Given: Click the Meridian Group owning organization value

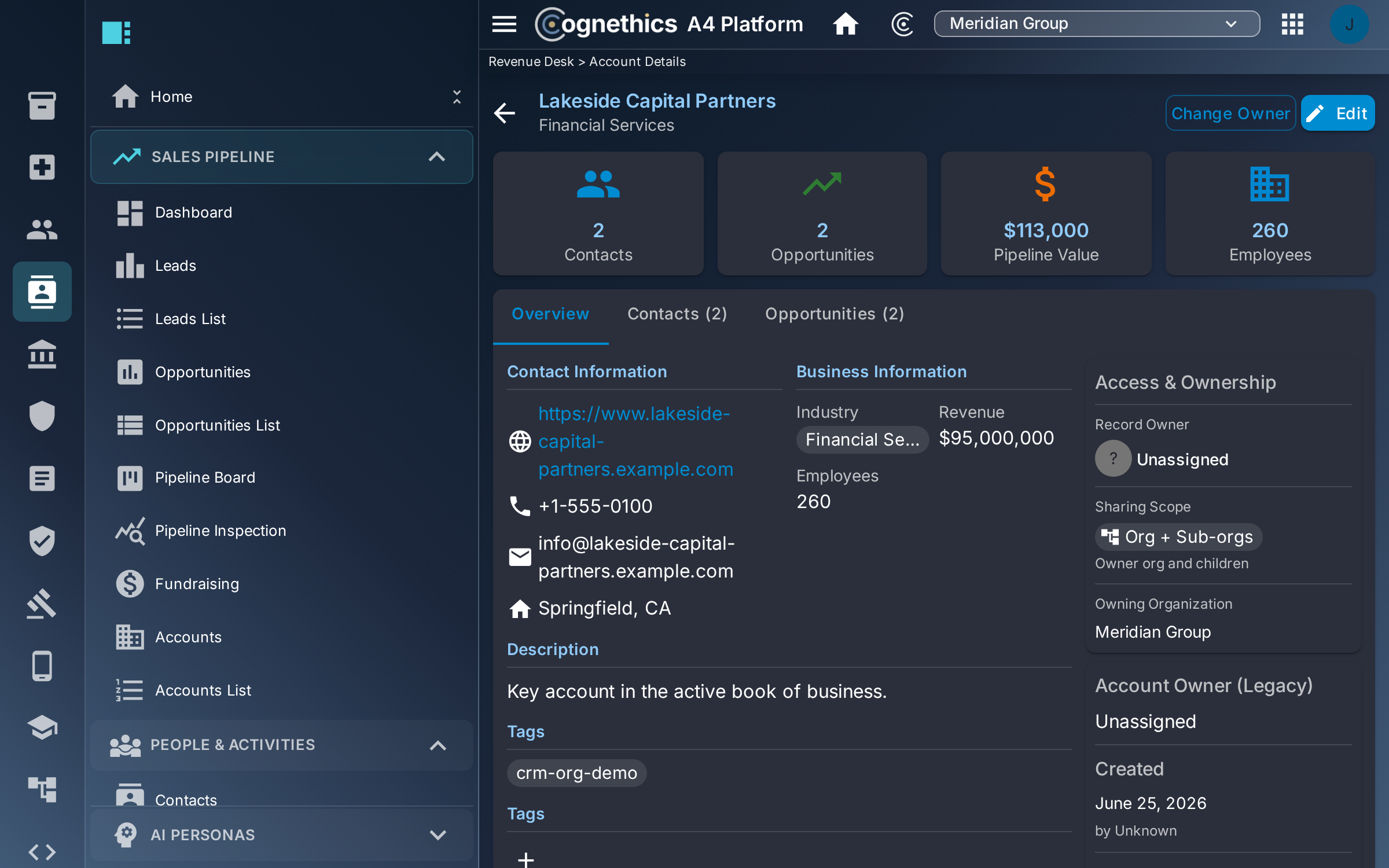Looking at the screenshot, I should (1153, 632).
